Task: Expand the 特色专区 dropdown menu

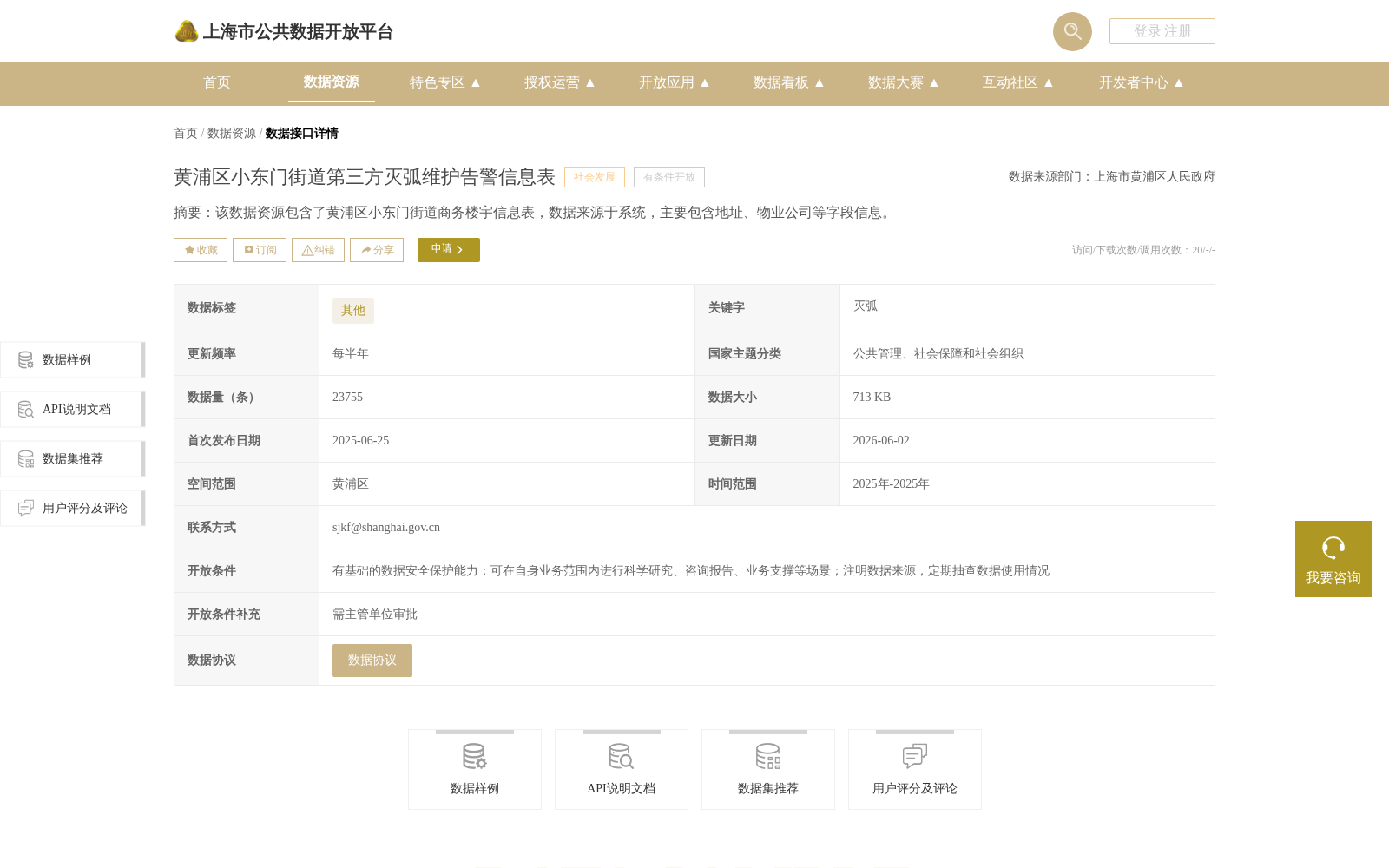Action: click(445, 82)
